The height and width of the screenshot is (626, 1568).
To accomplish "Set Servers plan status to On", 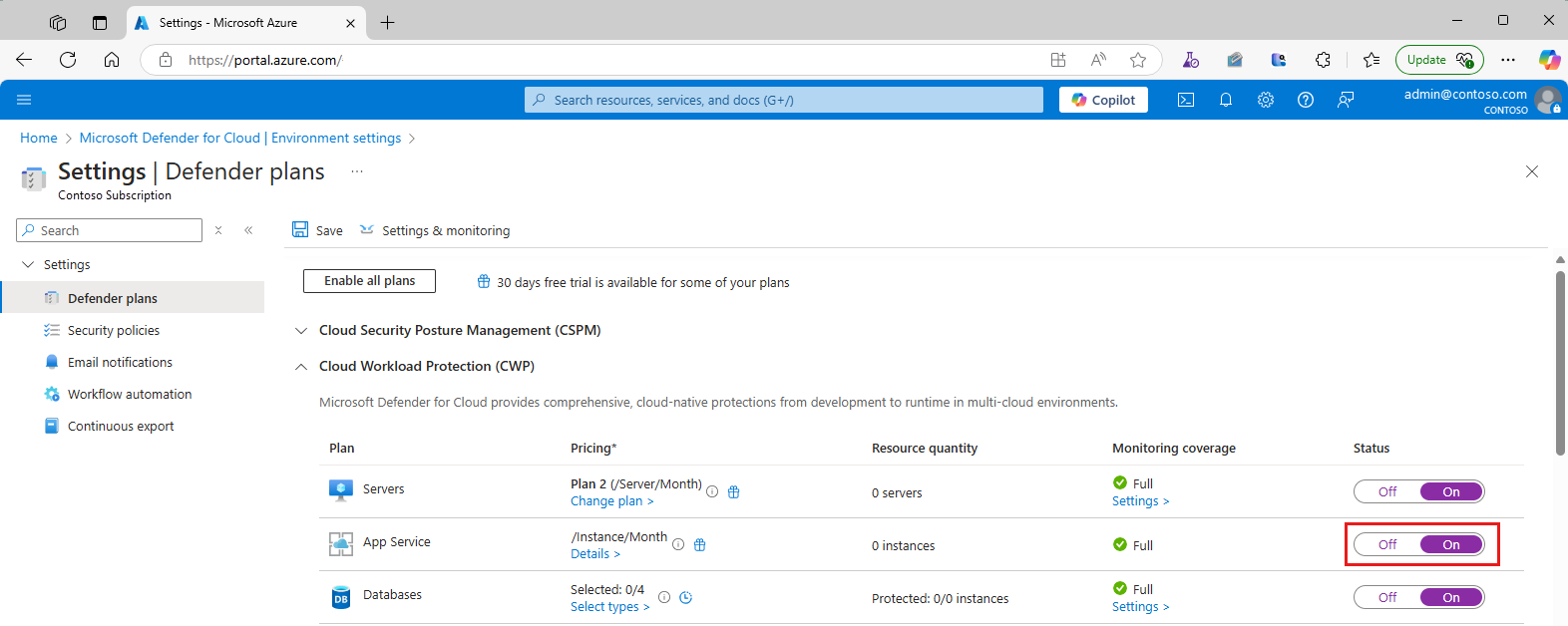I will pyautogui.click(x=1451, y=491).
